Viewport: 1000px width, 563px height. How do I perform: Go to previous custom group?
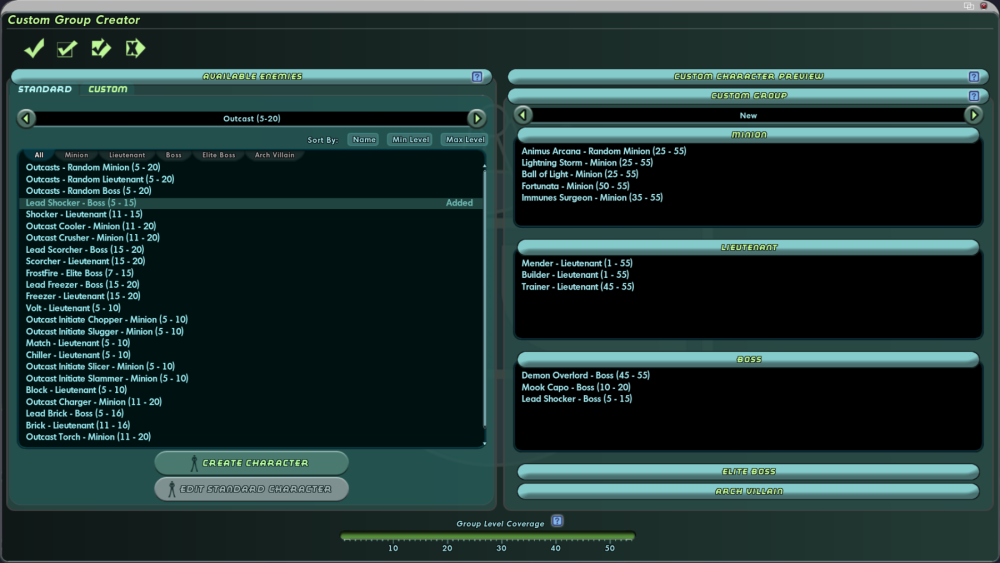[523, 115]
